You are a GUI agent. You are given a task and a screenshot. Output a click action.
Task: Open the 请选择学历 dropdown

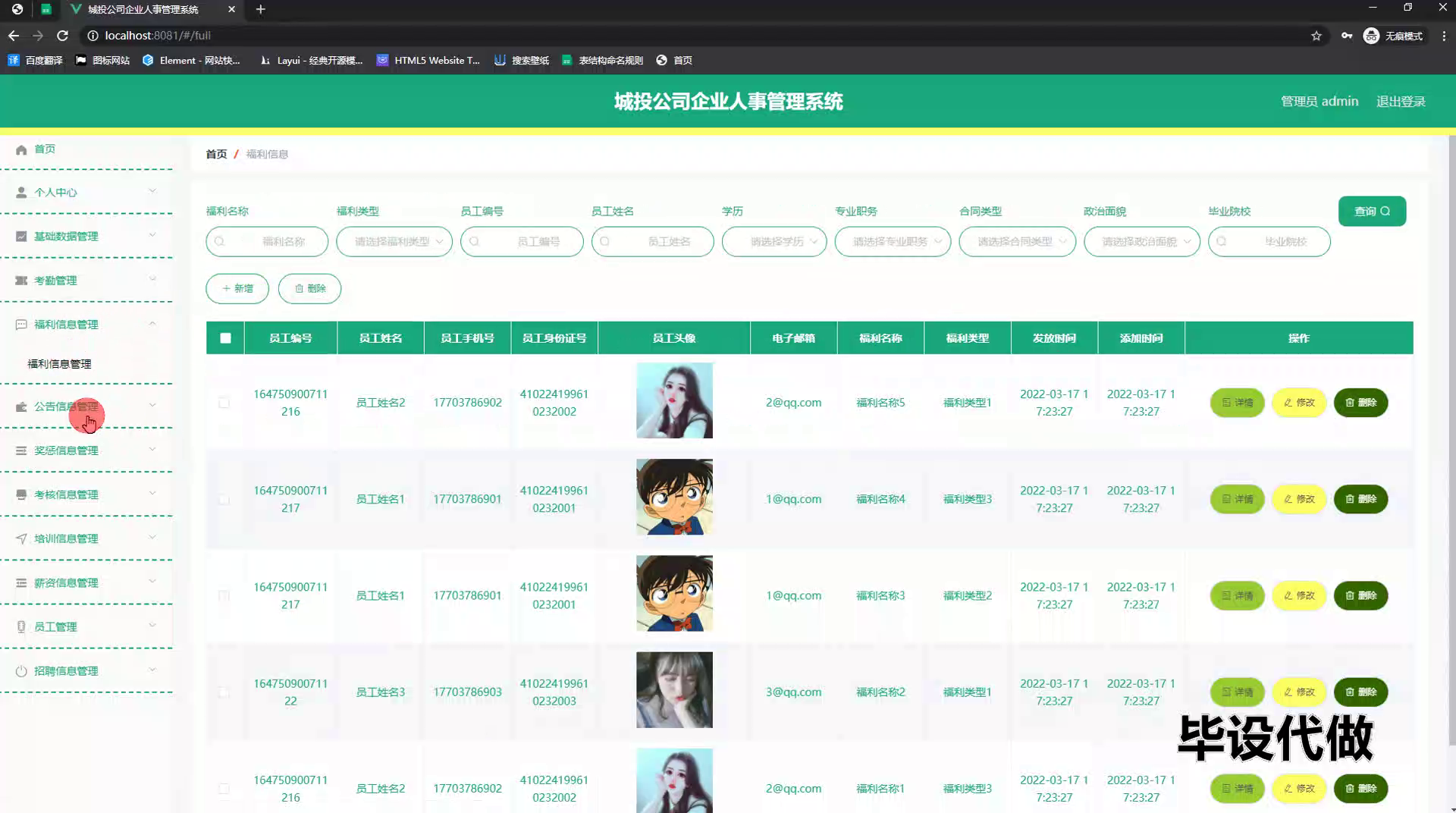[774, 242]
